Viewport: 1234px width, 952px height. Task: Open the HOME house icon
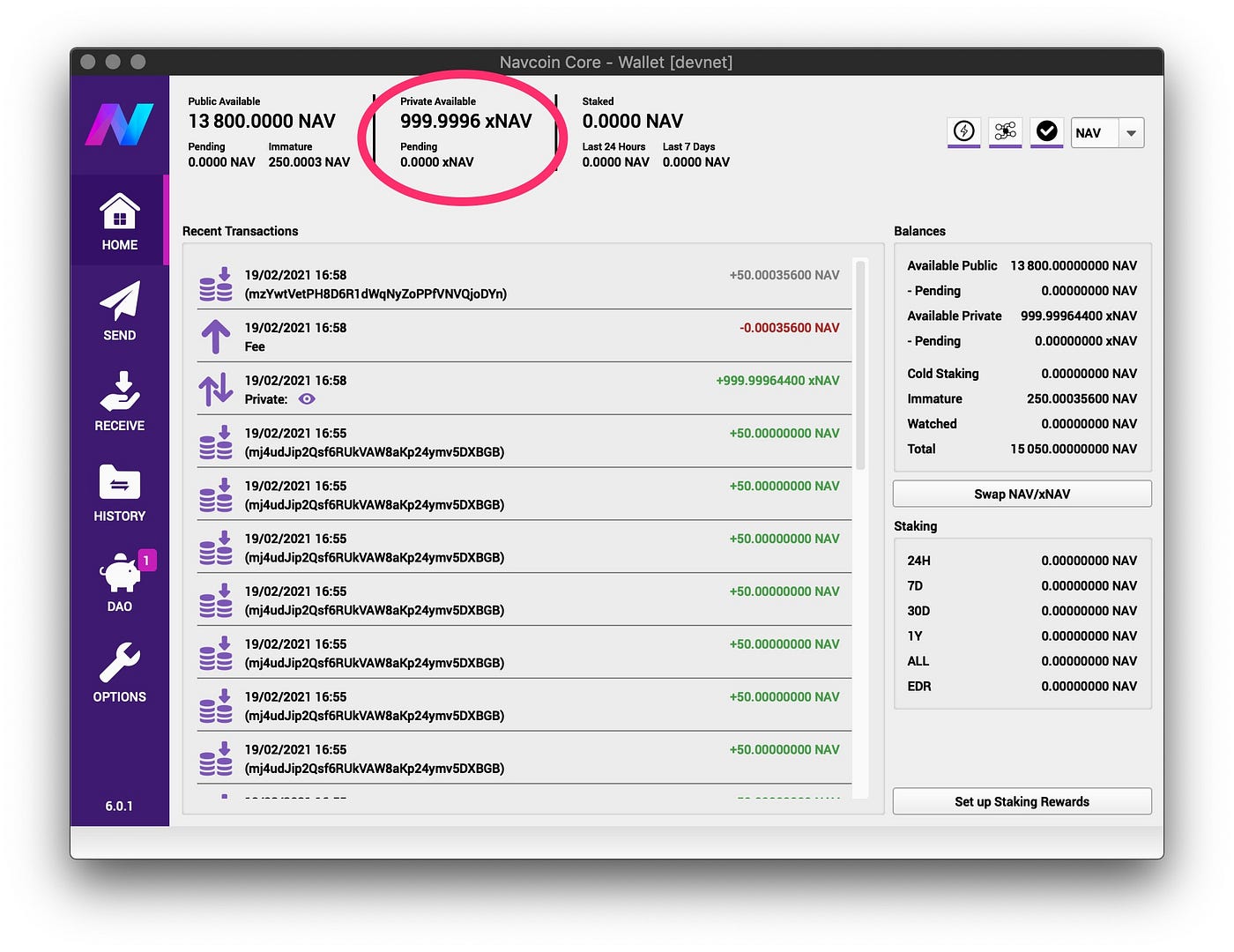[x=120, y=212]
